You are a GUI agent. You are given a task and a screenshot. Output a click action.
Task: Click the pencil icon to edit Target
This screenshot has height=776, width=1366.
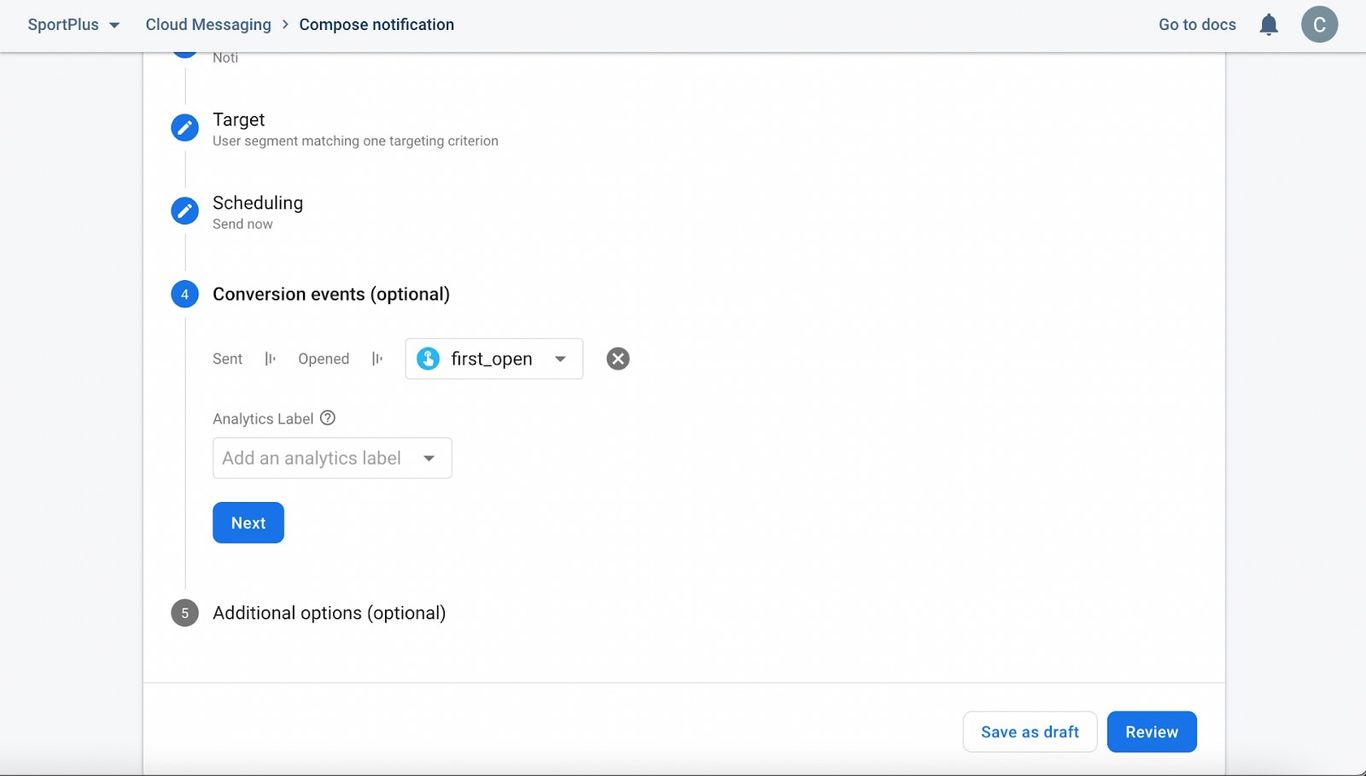(x=184, y=127)
